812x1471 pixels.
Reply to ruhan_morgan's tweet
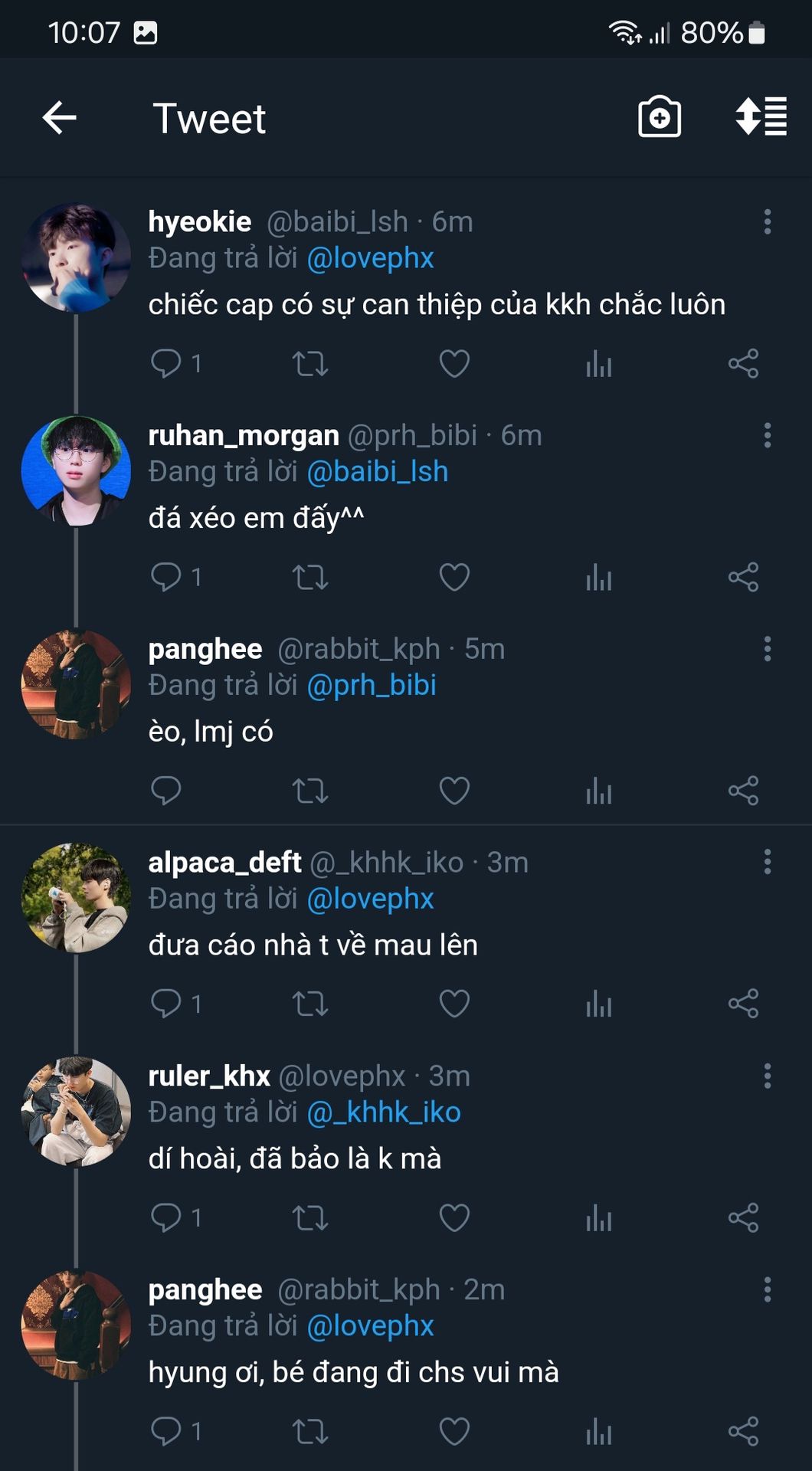166,577
